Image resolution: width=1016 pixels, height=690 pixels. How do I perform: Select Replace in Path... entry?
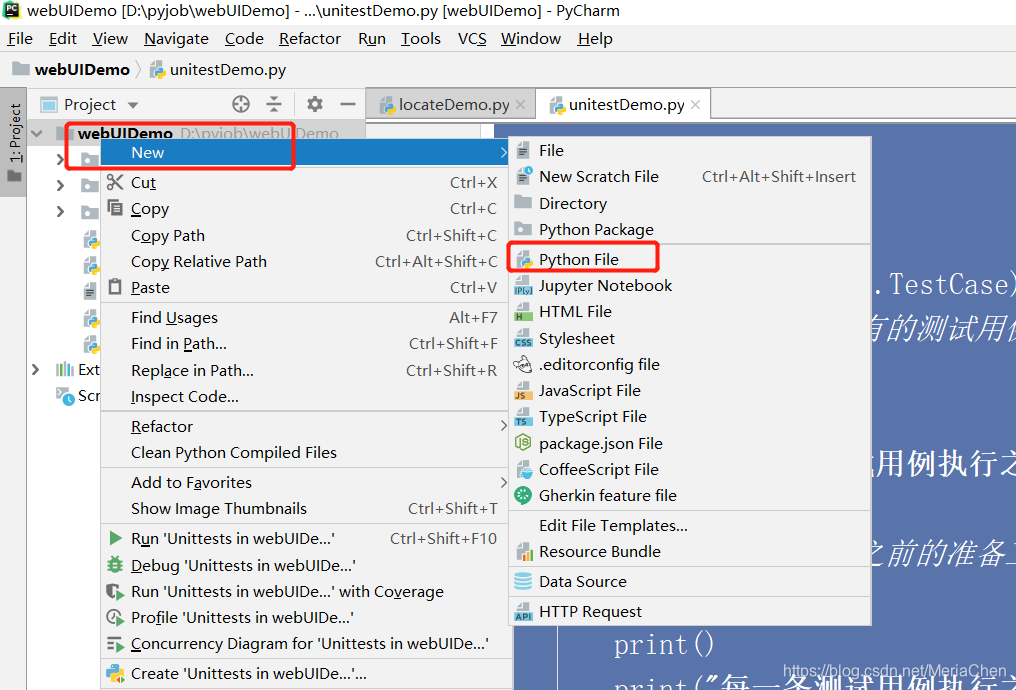(x=306, y=370)
